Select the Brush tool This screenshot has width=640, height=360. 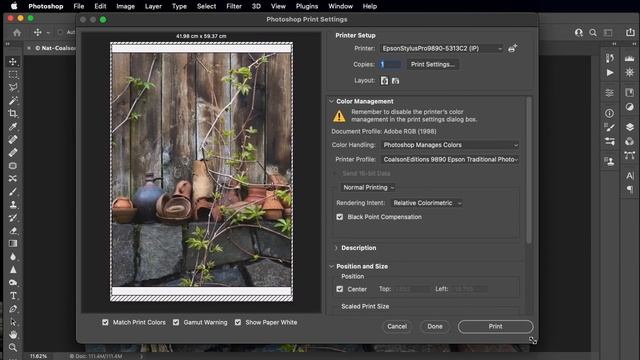click(13, 191)
